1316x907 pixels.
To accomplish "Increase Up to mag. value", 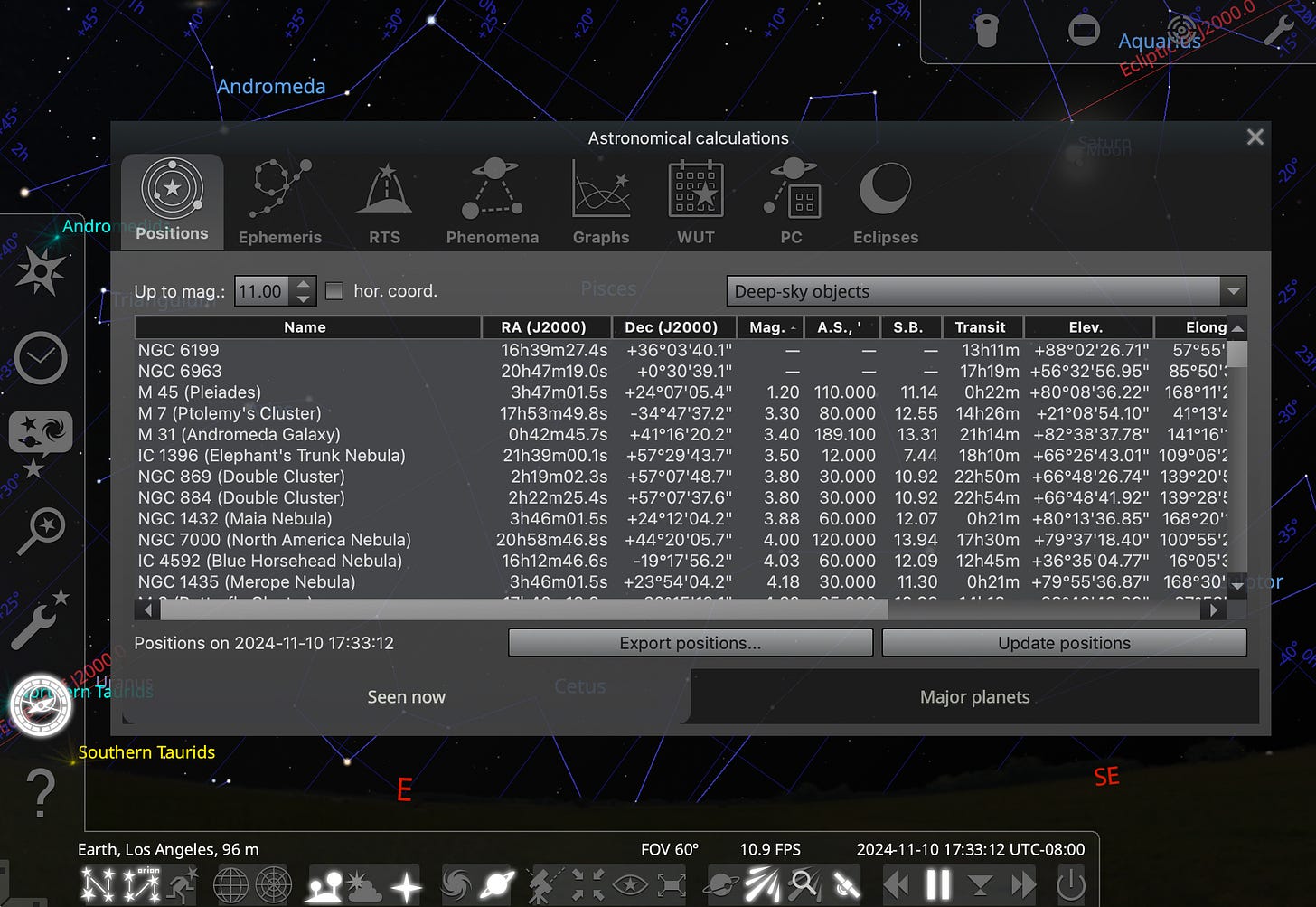I will tap(304, 284).
